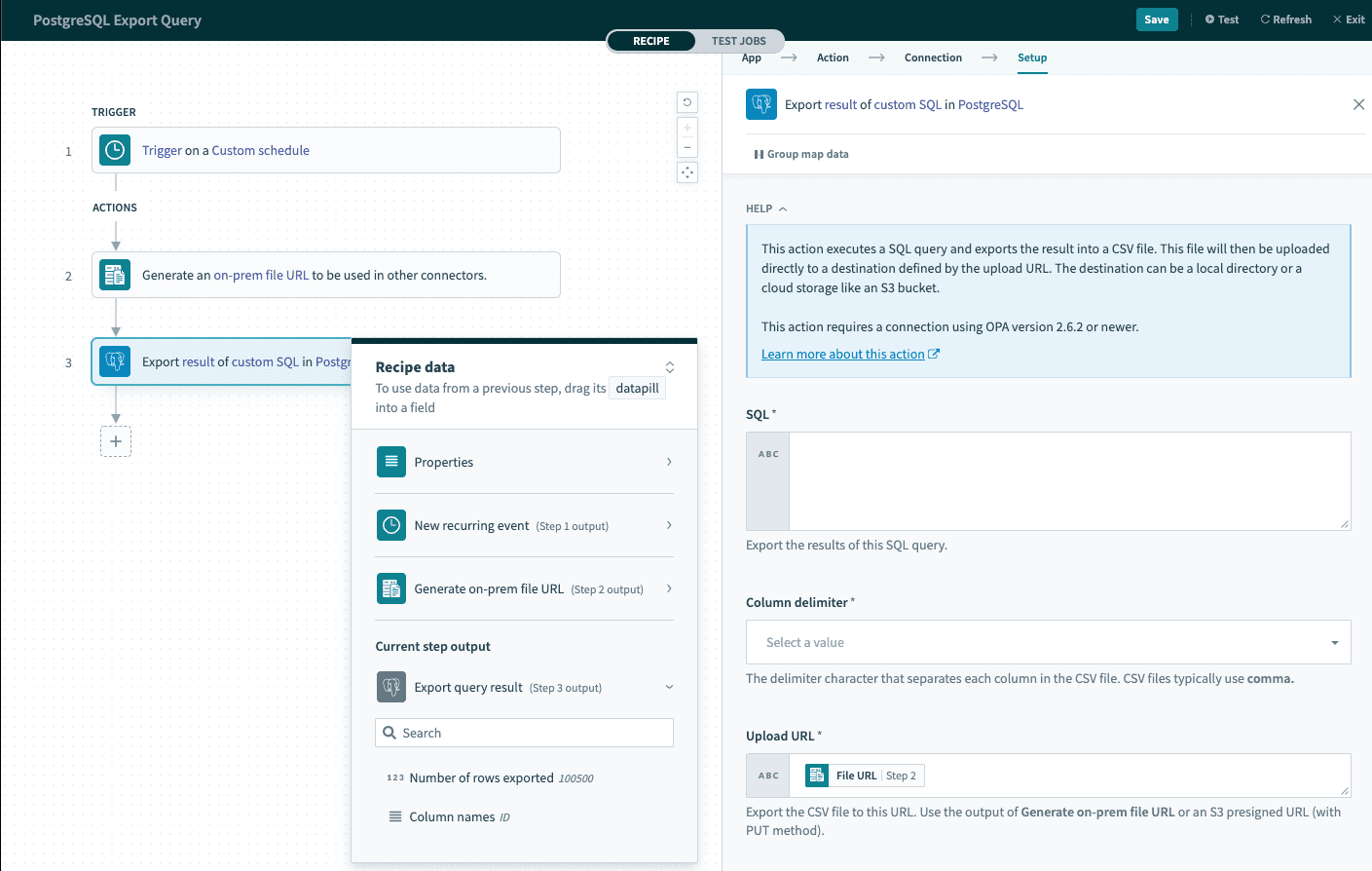Screen dimensions: 1372x871
Task: Zoom in on the recipe canvas
Action: point(687,128)
